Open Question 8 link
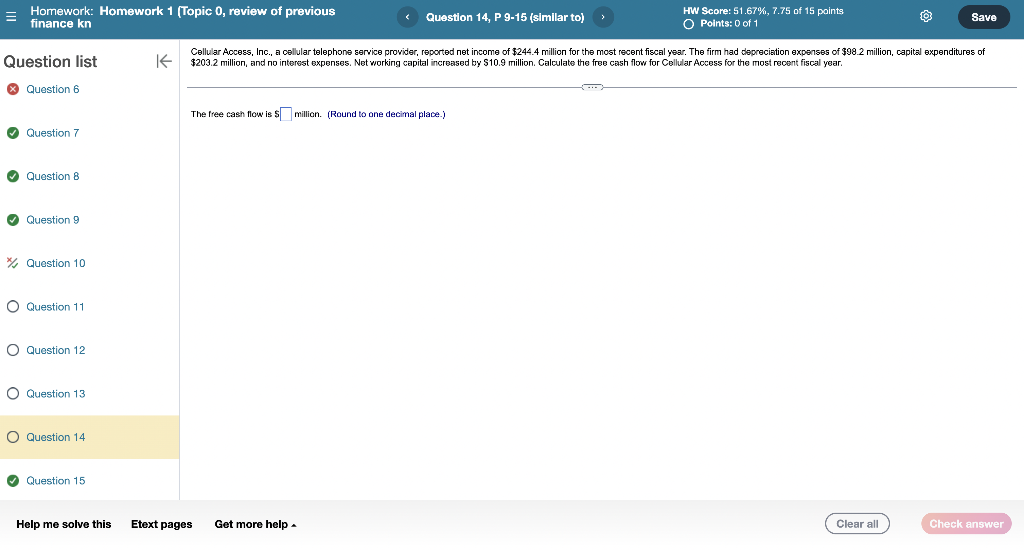1024x550 pixels. 53,176
